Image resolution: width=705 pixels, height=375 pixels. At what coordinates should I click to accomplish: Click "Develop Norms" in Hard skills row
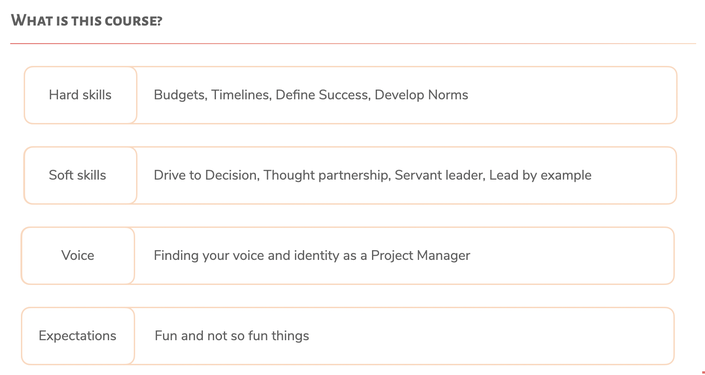pyautogui.click(x=421, y=95)
